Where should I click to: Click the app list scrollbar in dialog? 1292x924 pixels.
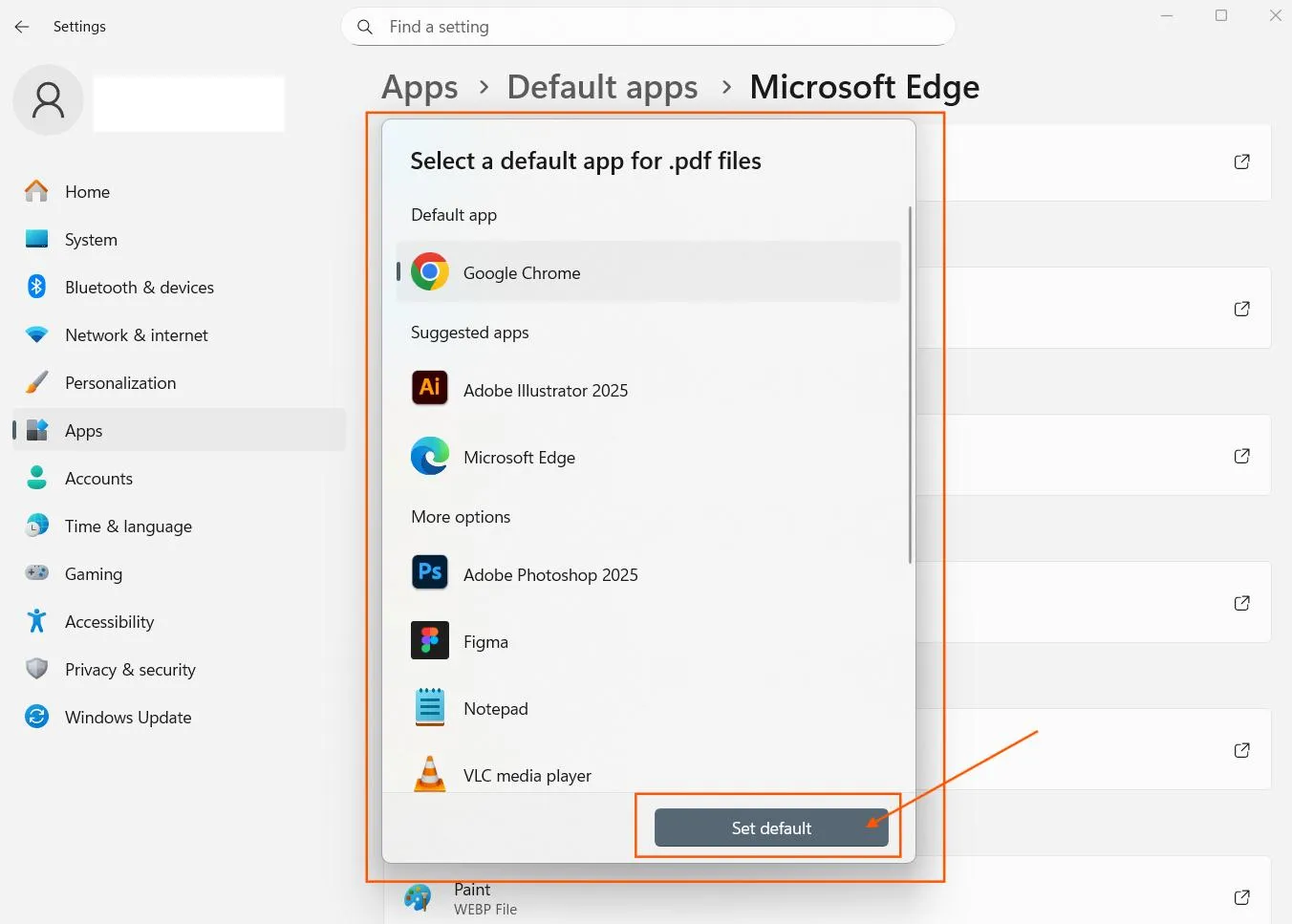point(910,384)
